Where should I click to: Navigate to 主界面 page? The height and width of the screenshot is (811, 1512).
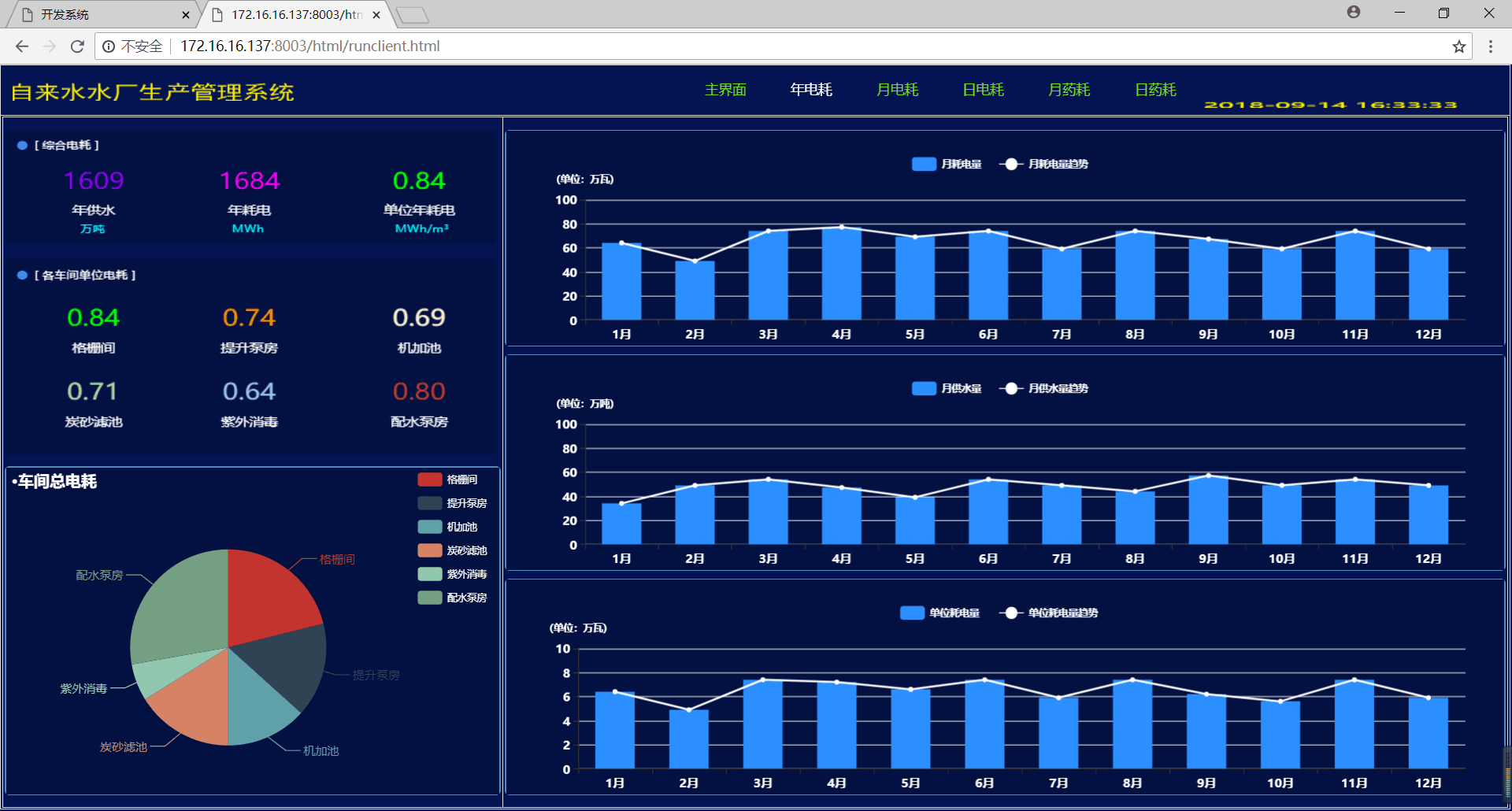click(725, 90)
